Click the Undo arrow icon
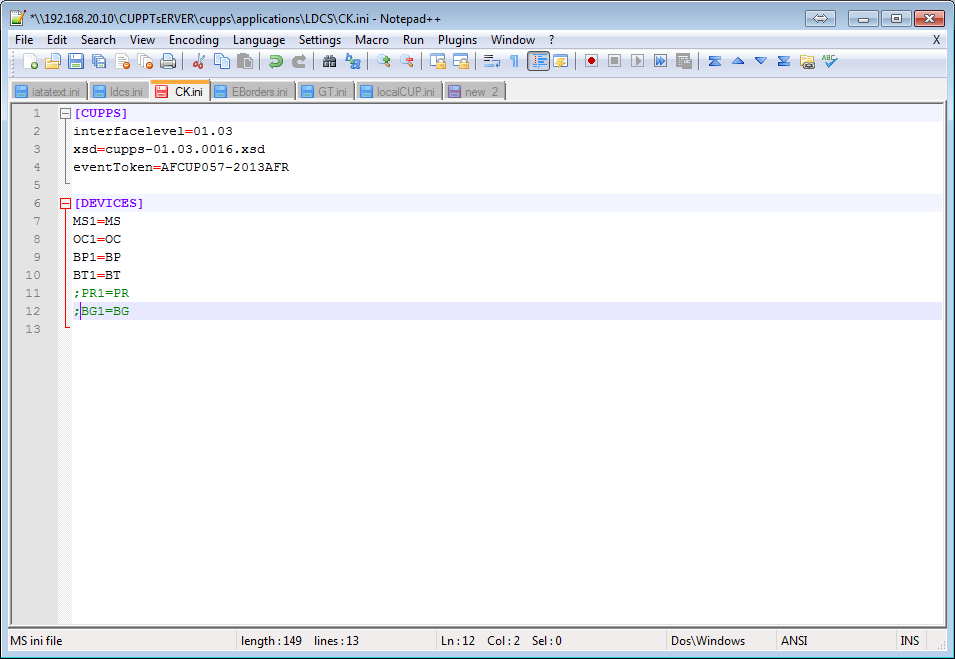955x659 pixels. pyautogui.click(x=276, y=61)
